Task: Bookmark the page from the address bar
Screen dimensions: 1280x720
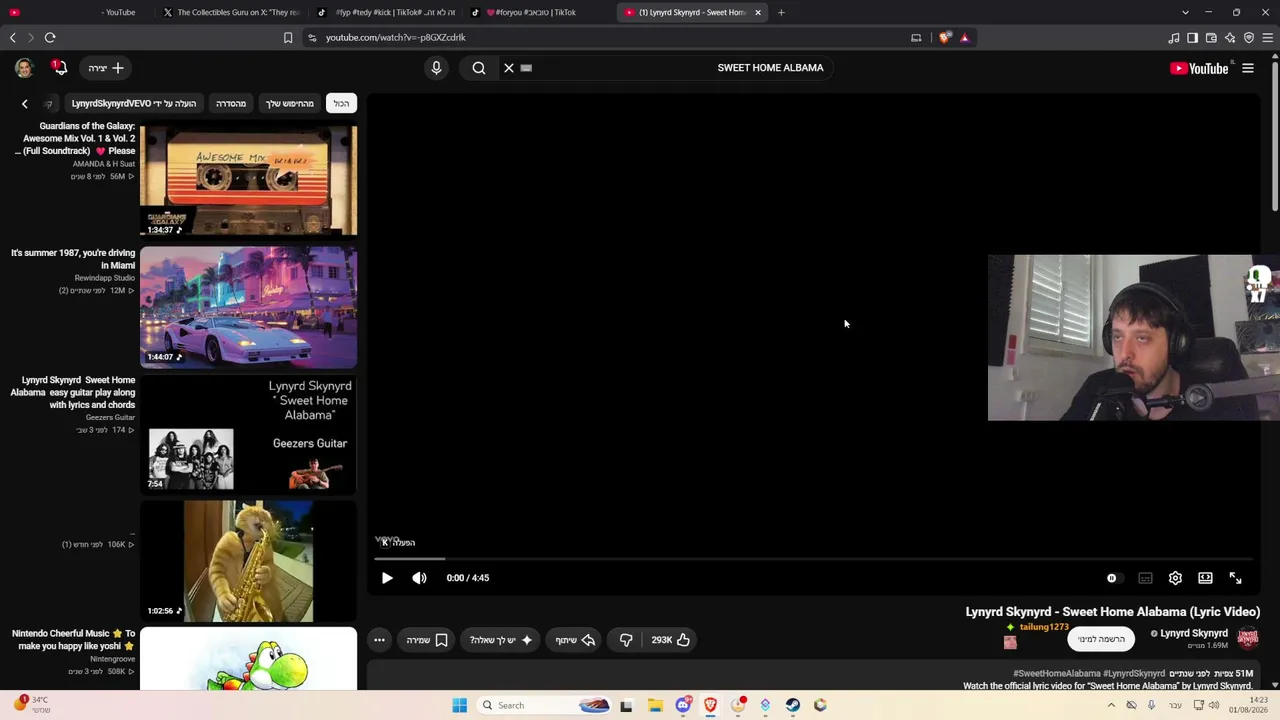Action: point(288,38)
